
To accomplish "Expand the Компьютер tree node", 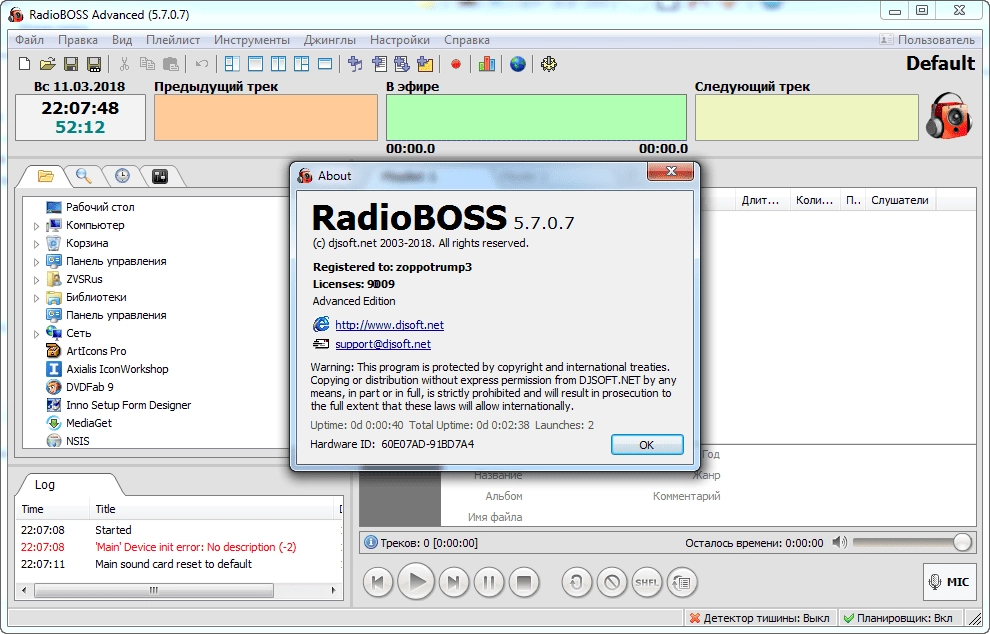I will point(37,225).
